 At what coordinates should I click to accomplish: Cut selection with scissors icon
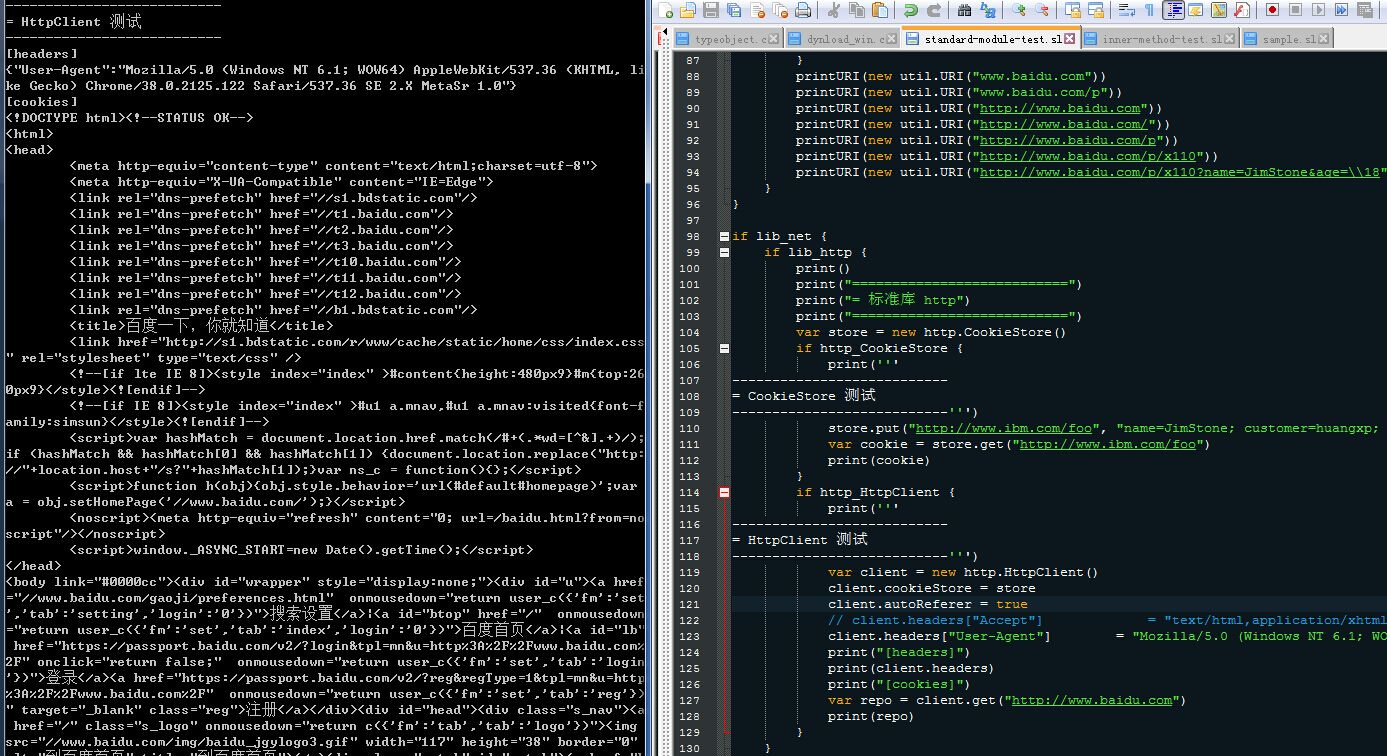pos(834,10)
